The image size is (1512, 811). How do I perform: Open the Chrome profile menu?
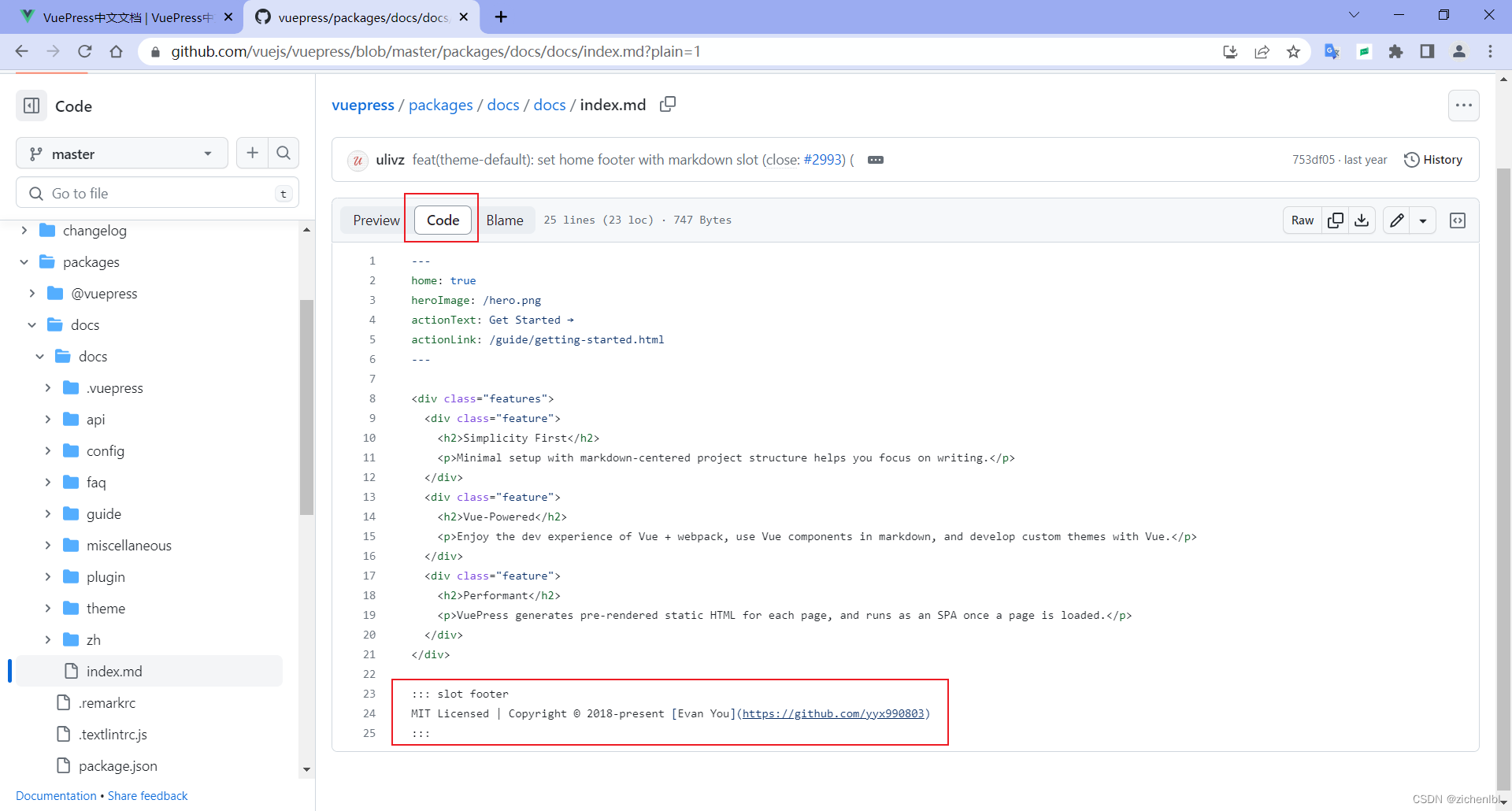pos(1458,51)
